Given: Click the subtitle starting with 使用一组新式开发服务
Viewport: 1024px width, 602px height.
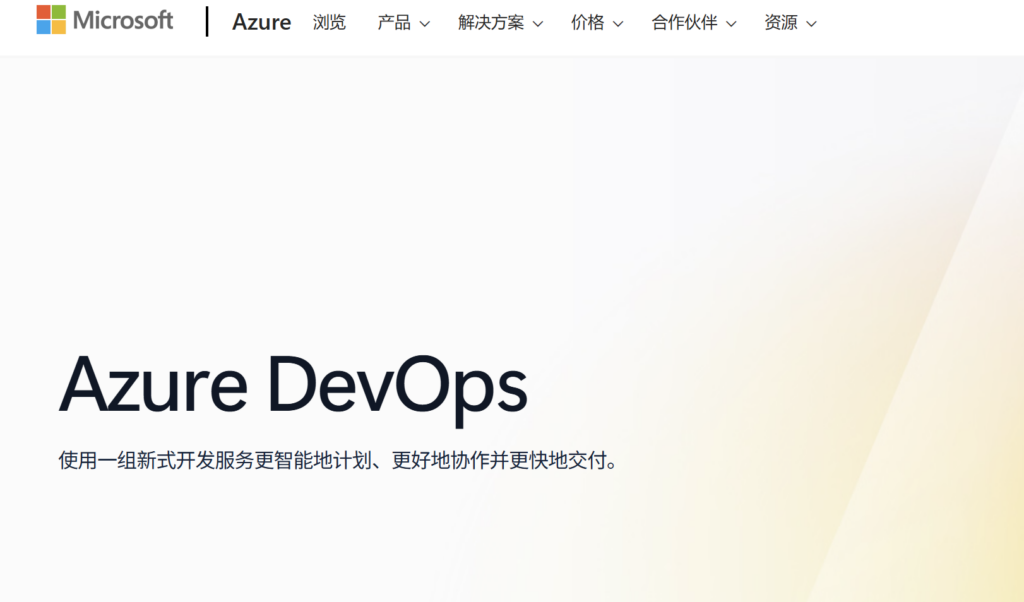Looking at the screenshot, I should 338,460.
